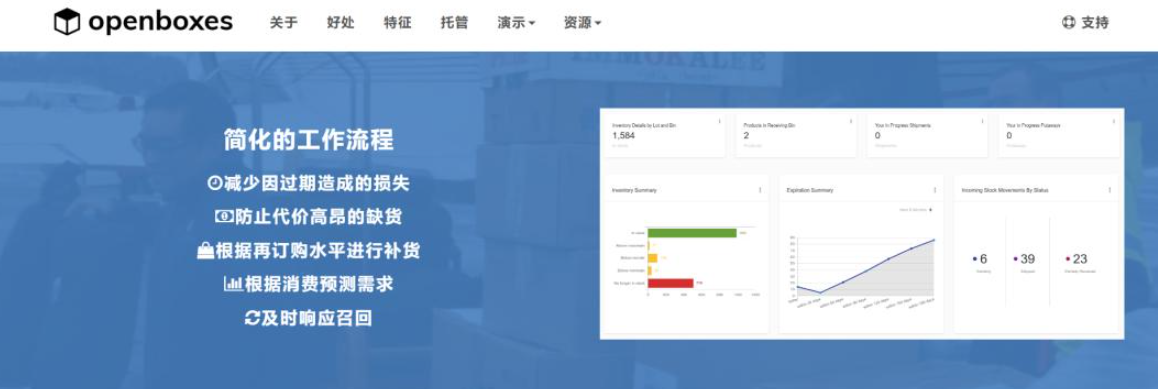Click the money icon before 防止代价高昂的缺货

[224, 217]
